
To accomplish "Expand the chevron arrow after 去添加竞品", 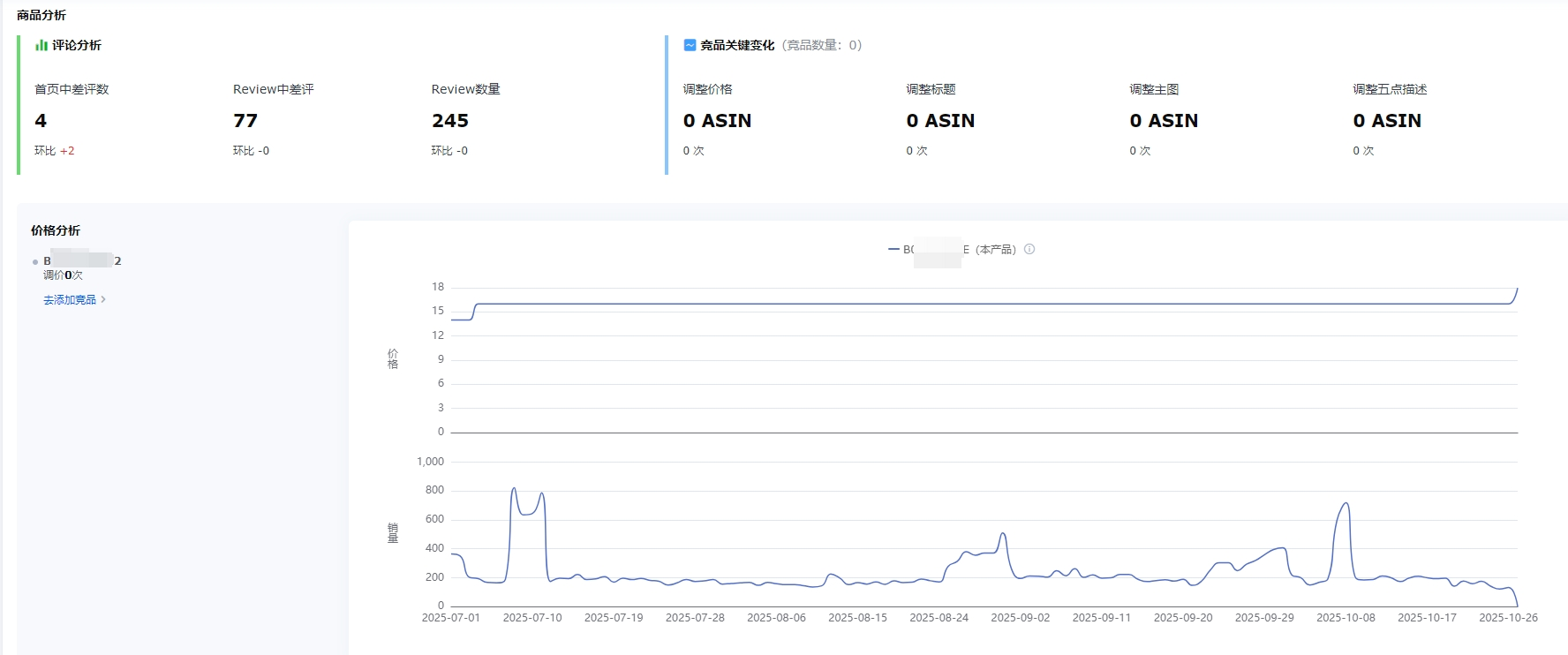I will click(103, 299).
